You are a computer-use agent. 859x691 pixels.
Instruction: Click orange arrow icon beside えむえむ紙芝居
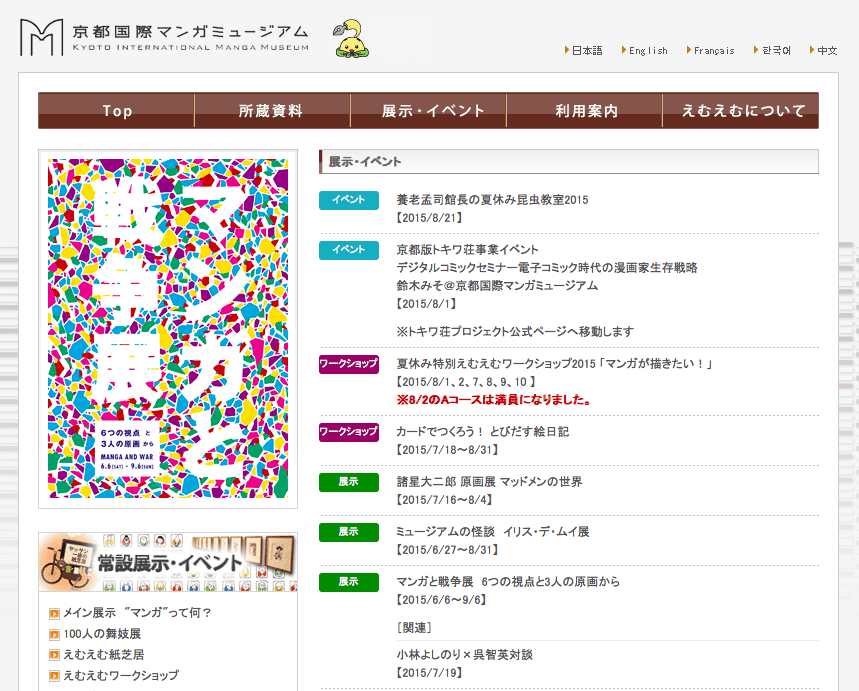54,655
